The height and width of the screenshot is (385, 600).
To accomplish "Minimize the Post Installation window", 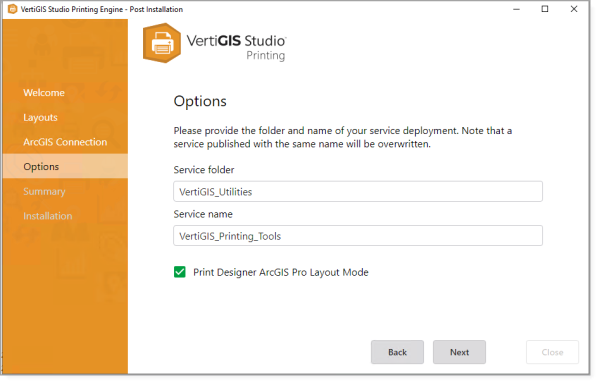I will pyautogui.click(x=516, y=9).
